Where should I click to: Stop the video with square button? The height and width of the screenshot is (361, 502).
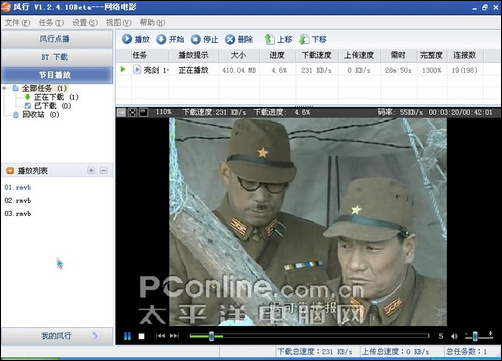(x=141, y=336)
